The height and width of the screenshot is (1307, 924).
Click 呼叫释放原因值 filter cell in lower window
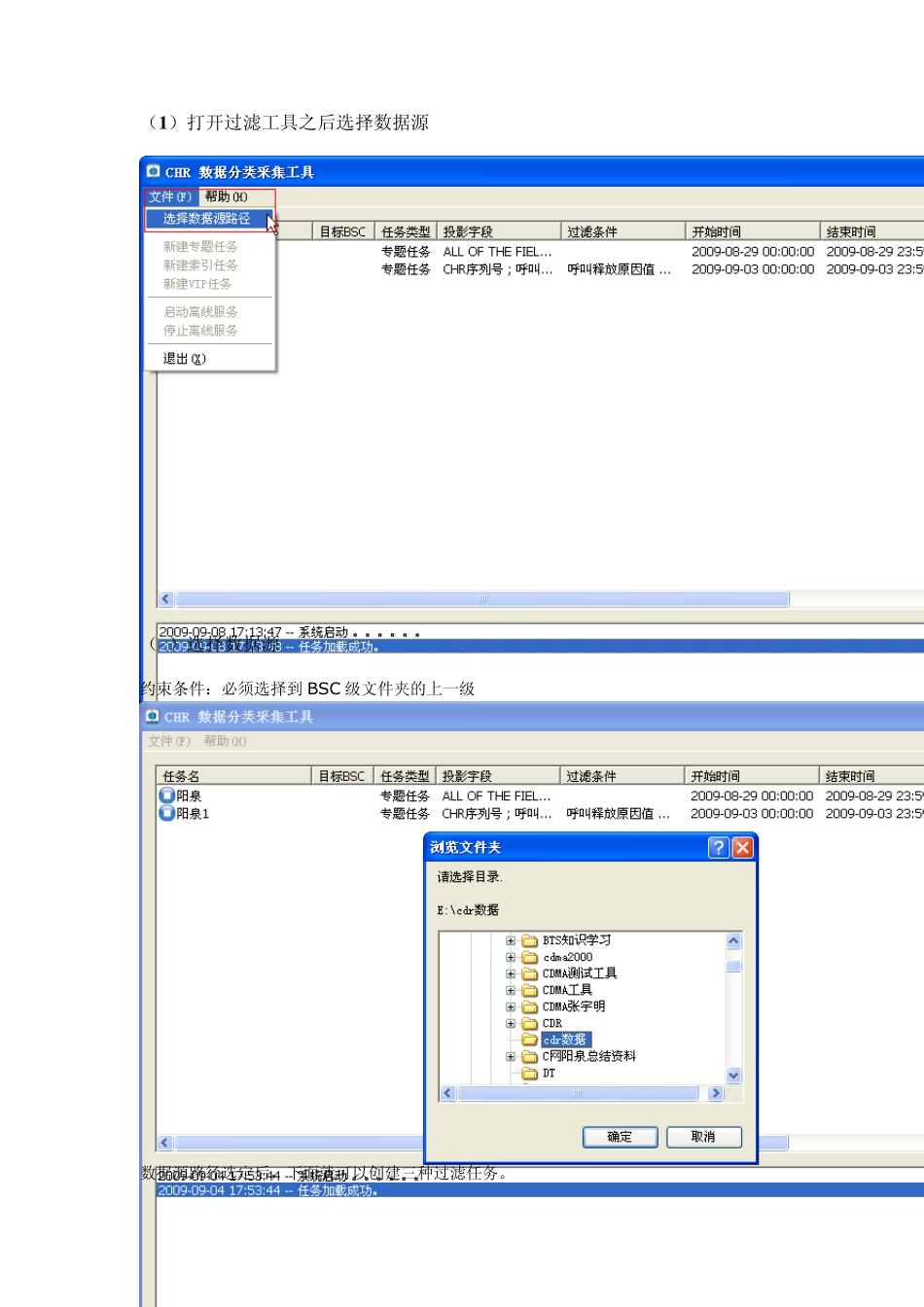619,813
